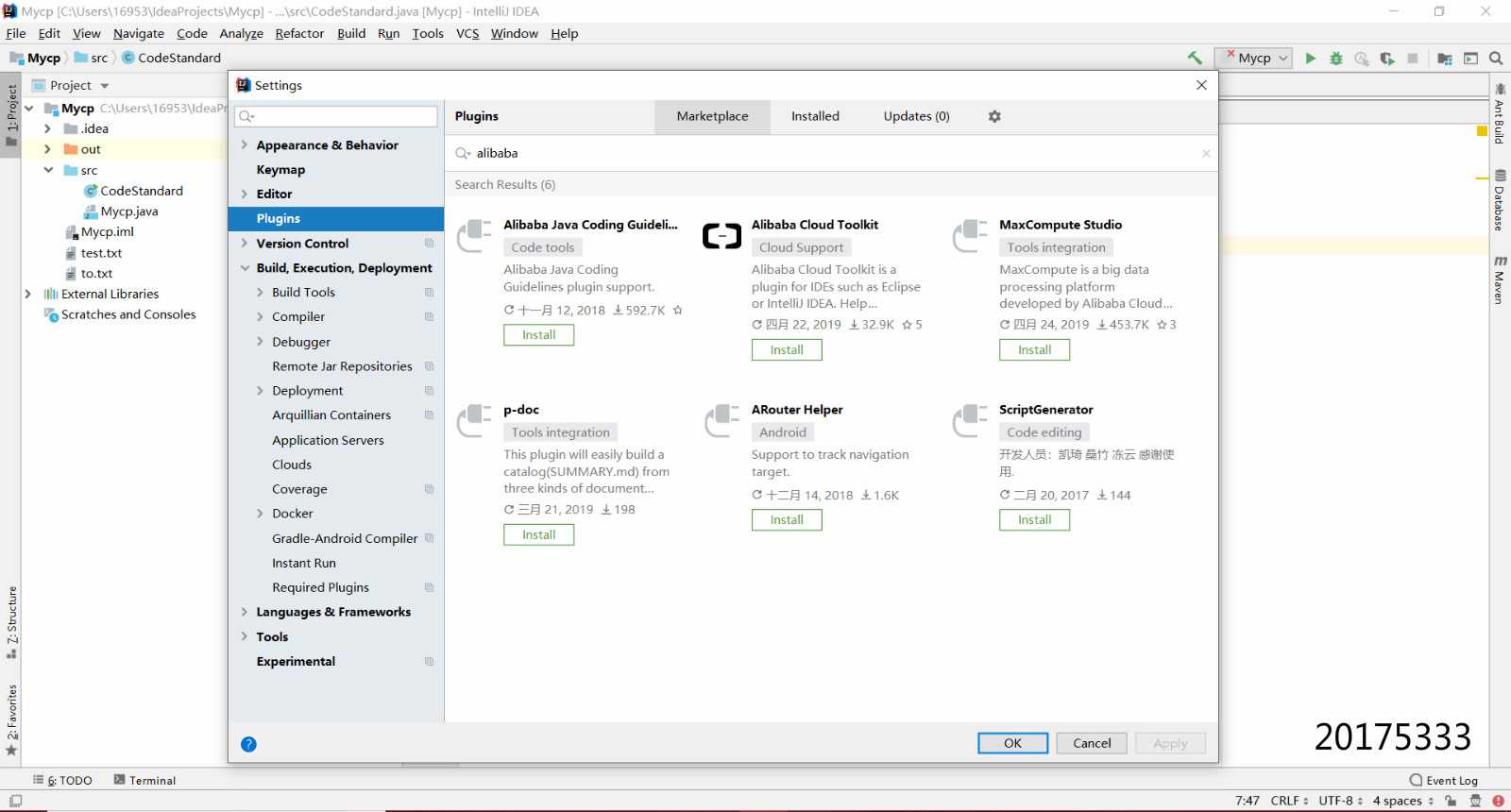This screenshot has width=1511, height=812.
Task: Click the p-doc plugin icon
Action: [474, 421]
